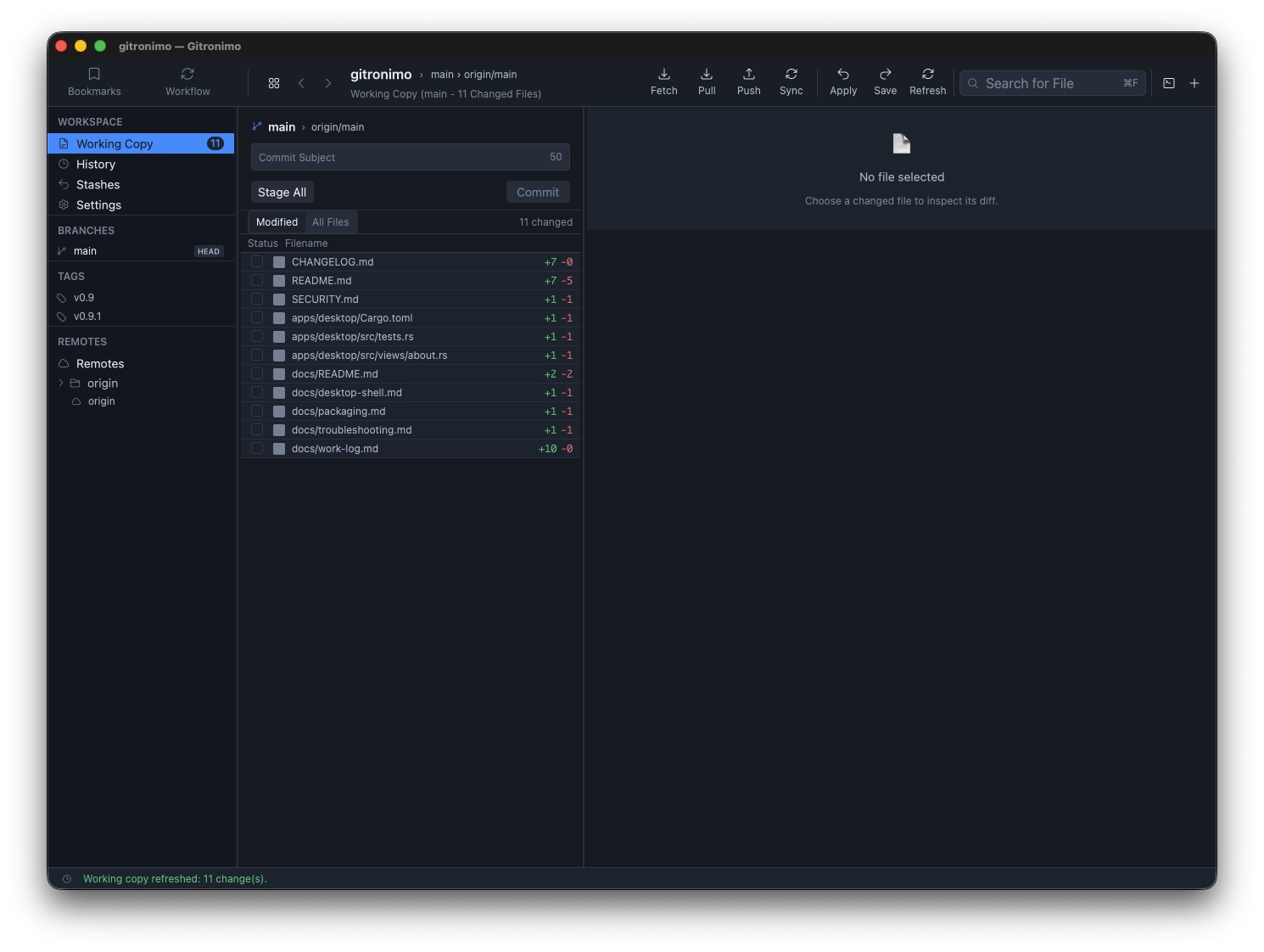Click the main branch breadcrumb in commit panel
Viewport: 1264px width, 952px height.
282,127
